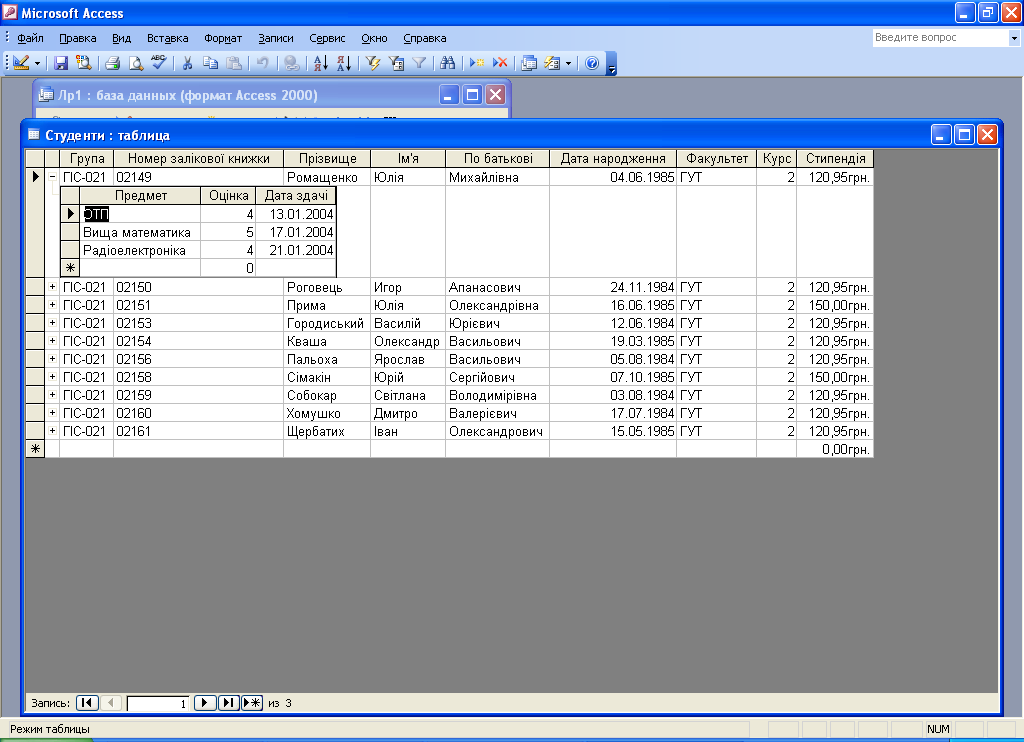Expand subdatasheet for Собокар row
This screenshot has width=1024, height=742.
[x=52, y=395]
